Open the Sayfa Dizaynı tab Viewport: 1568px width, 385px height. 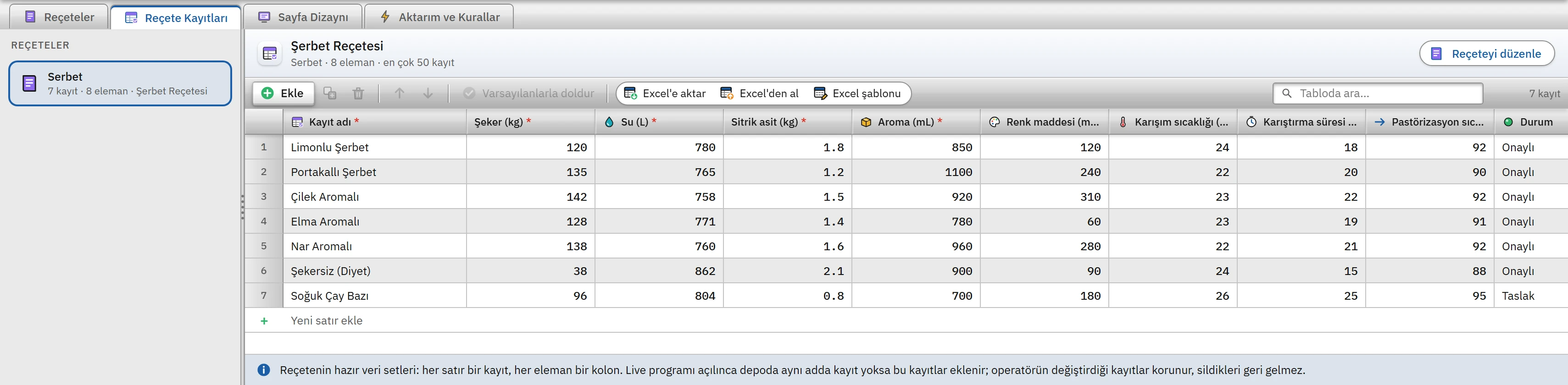(302, 17)
